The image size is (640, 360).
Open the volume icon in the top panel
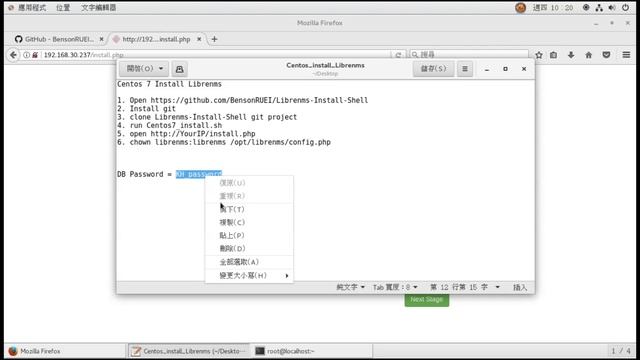tap(612, 8)
